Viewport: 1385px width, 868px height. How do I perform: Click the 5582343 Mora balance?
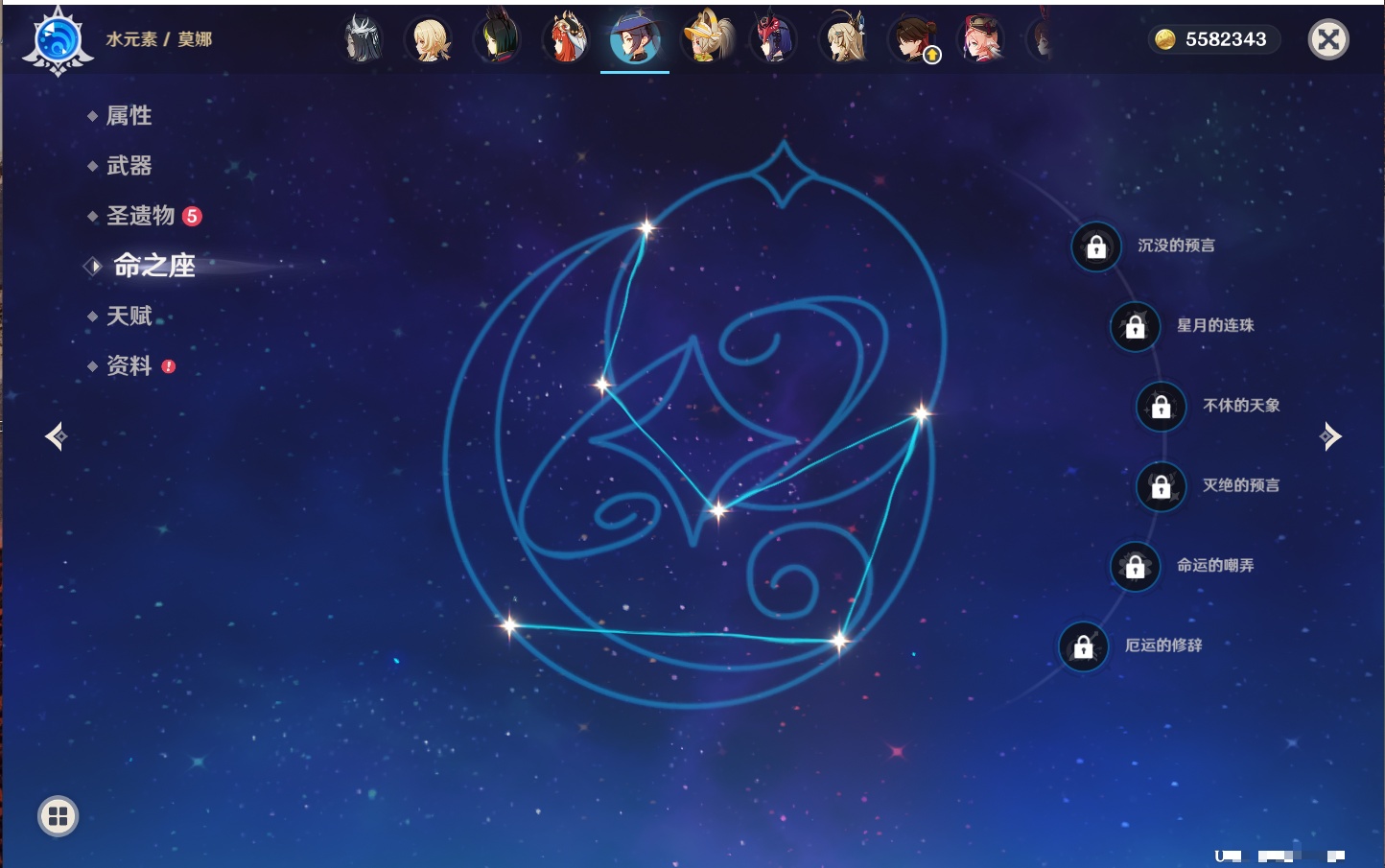[1214, 39]
